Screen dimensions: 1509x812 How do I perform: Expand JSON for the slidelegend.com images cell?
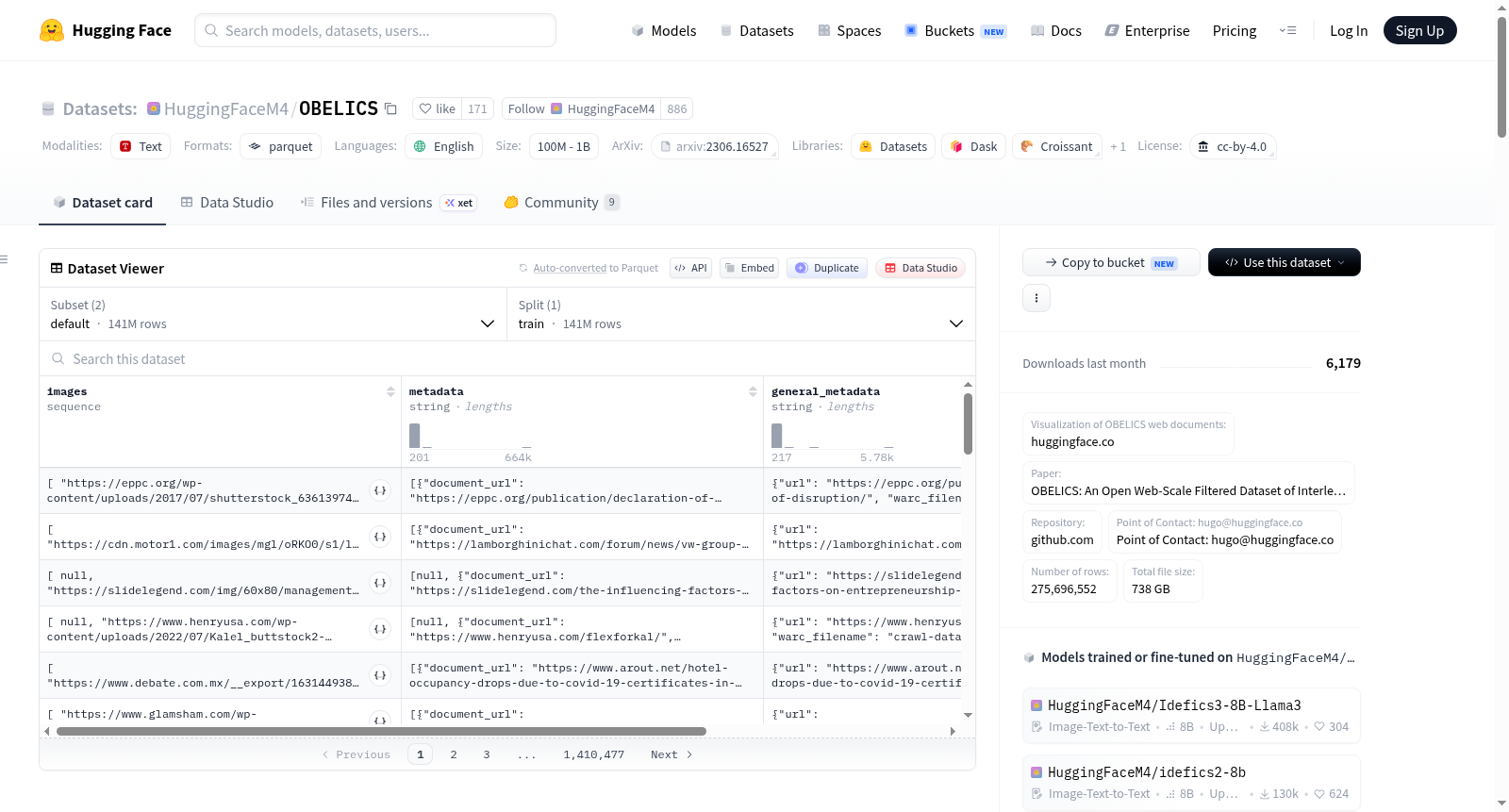click(x=380, y=583)
